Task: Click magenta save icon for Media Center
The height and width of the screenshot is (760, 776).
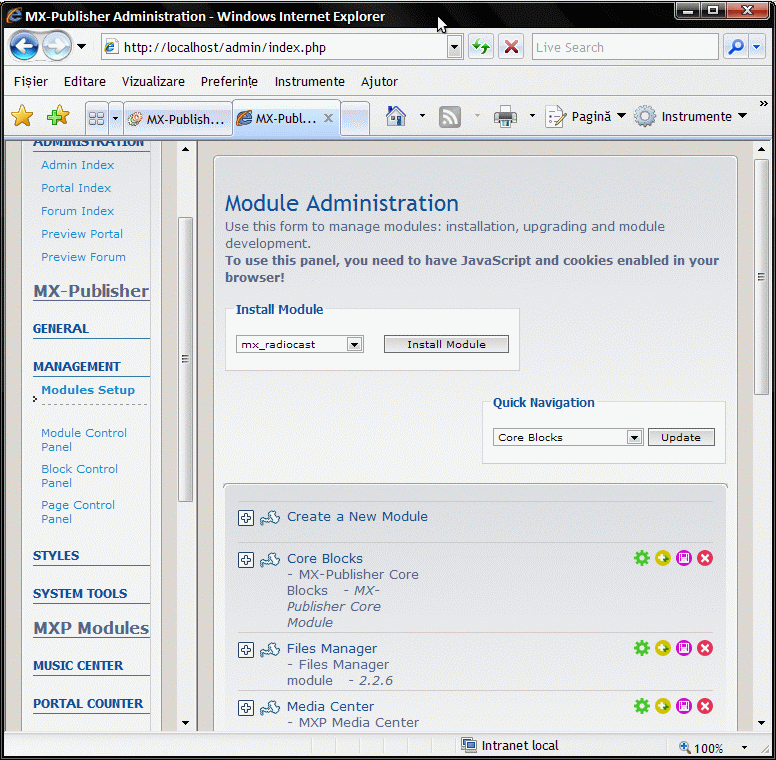Action: 684,706
